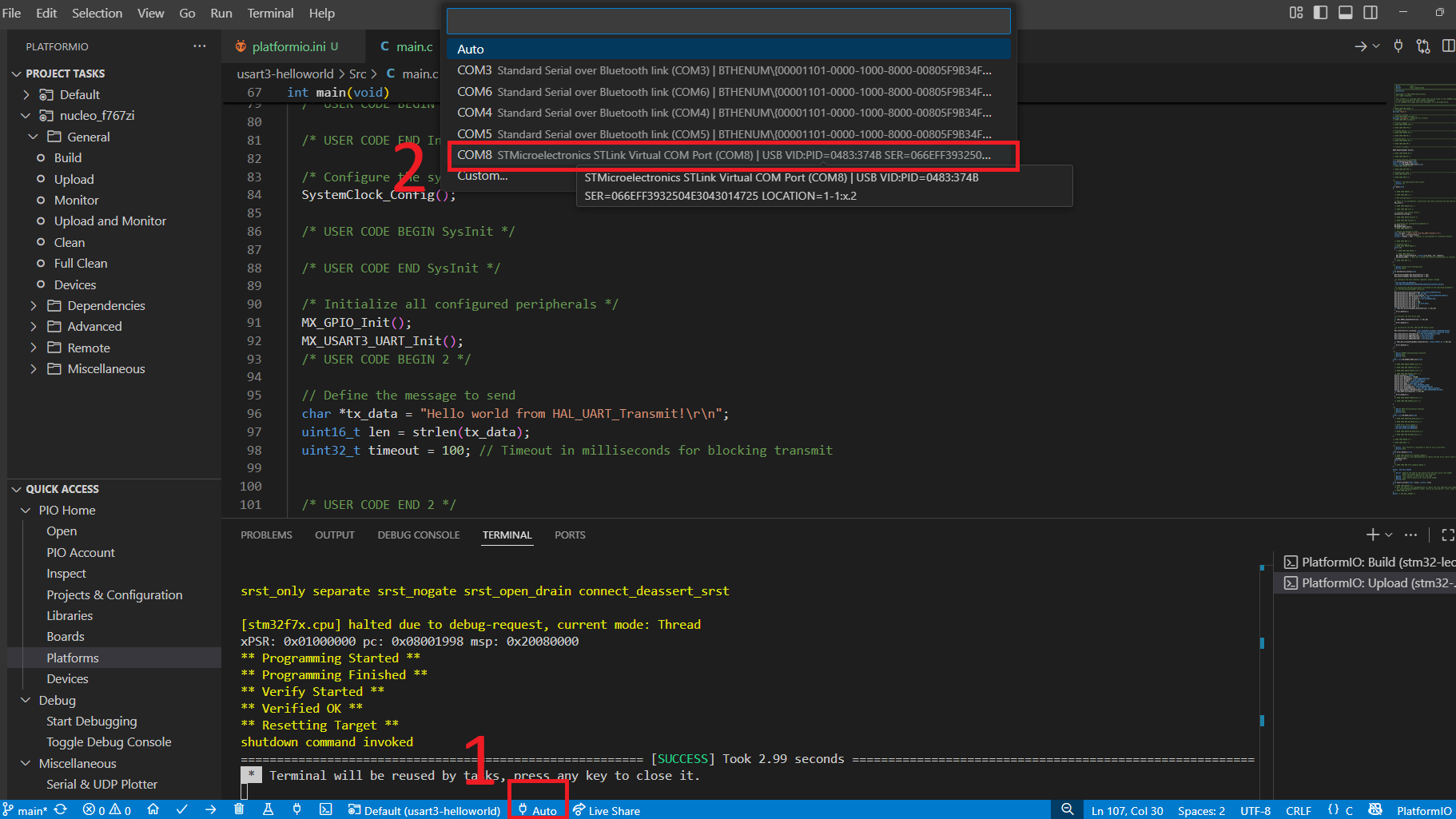Click the Git sync changes icon
The height and width of the screenshot is (819, 1456).
pos(61,809)
